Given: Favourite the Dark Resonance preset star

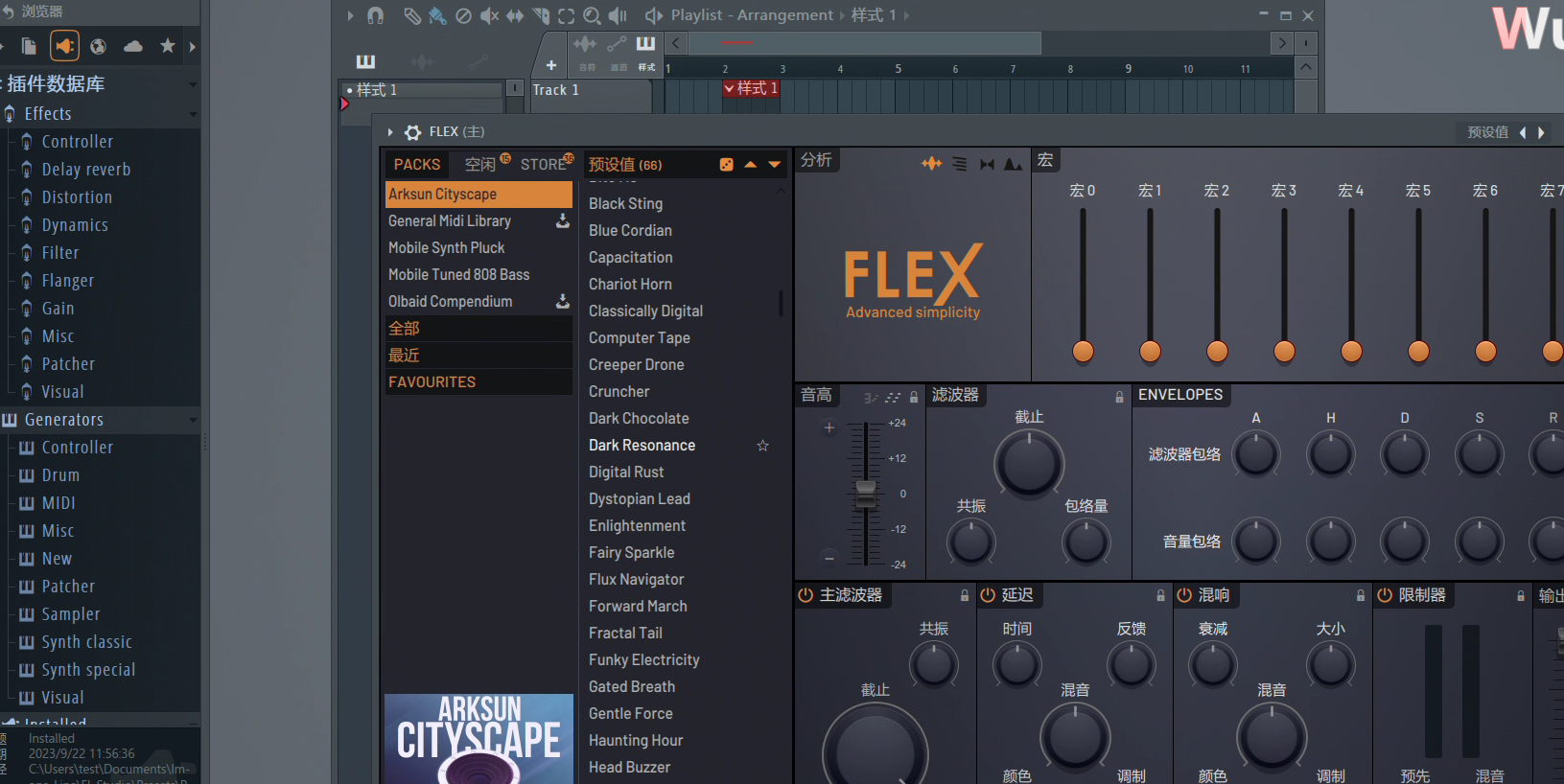Looking at the screenshot, I should (763, 446).
